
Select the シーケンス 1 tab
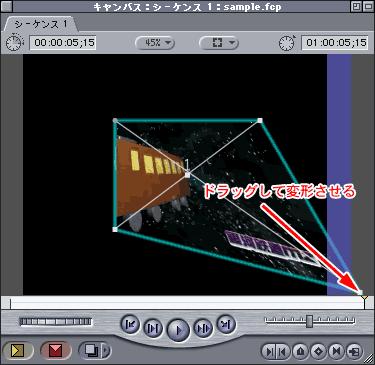(41, 24)
